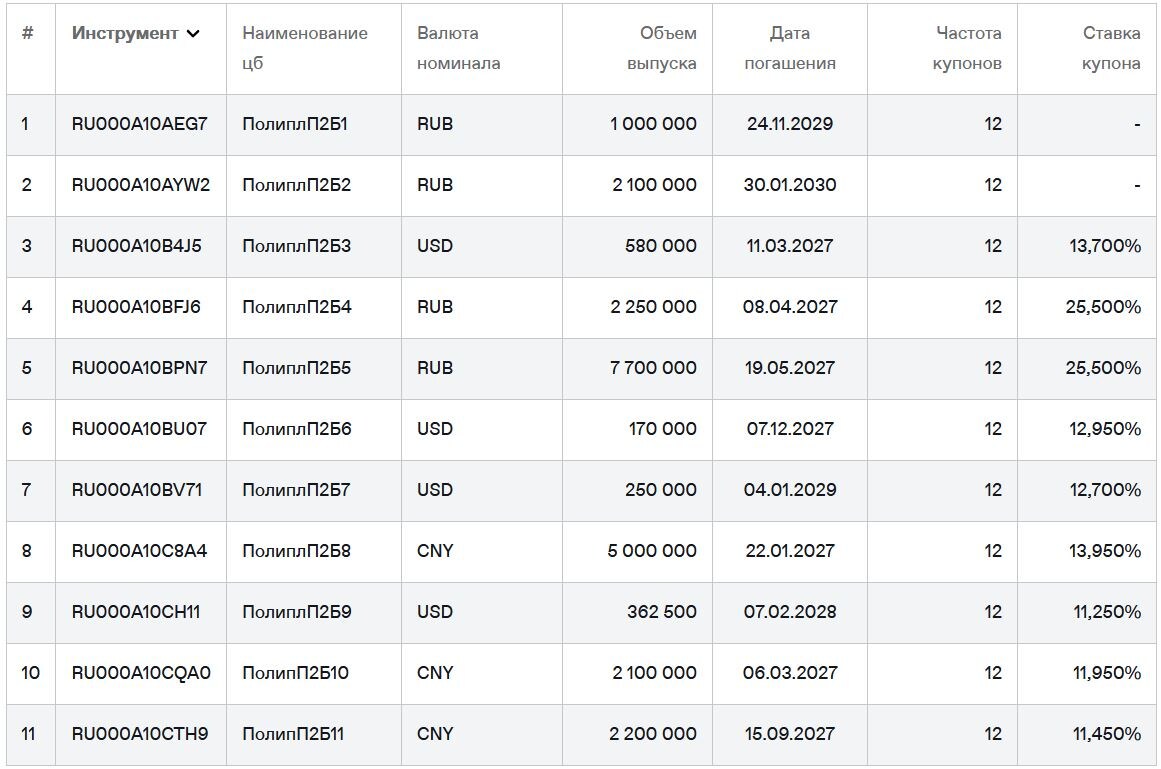Viewport: 1161px width, 769px height.
Task: Collapse the sort chevron next to Инструмент header
Action: [x=193, y=32]
